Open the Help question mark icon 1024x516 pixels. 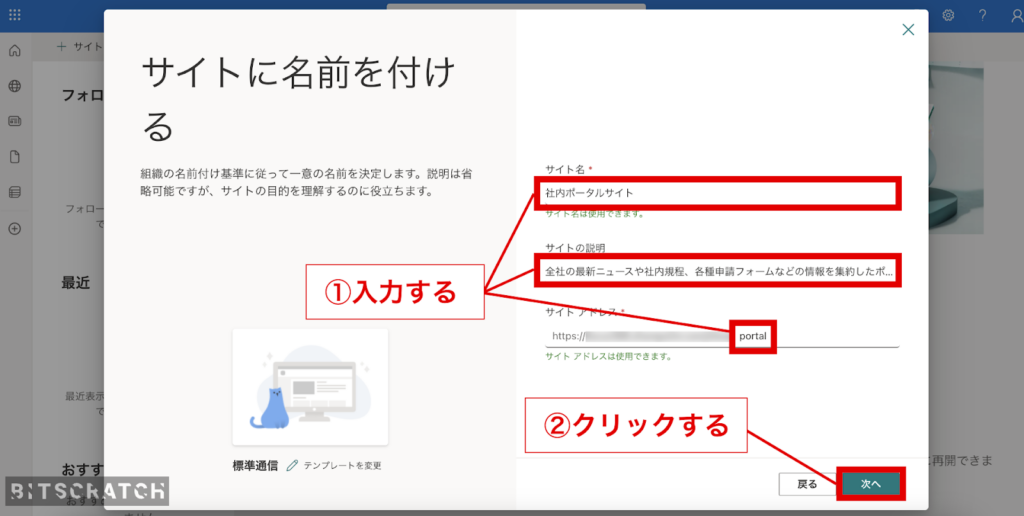pyautogui.click(x=982, y=15)
